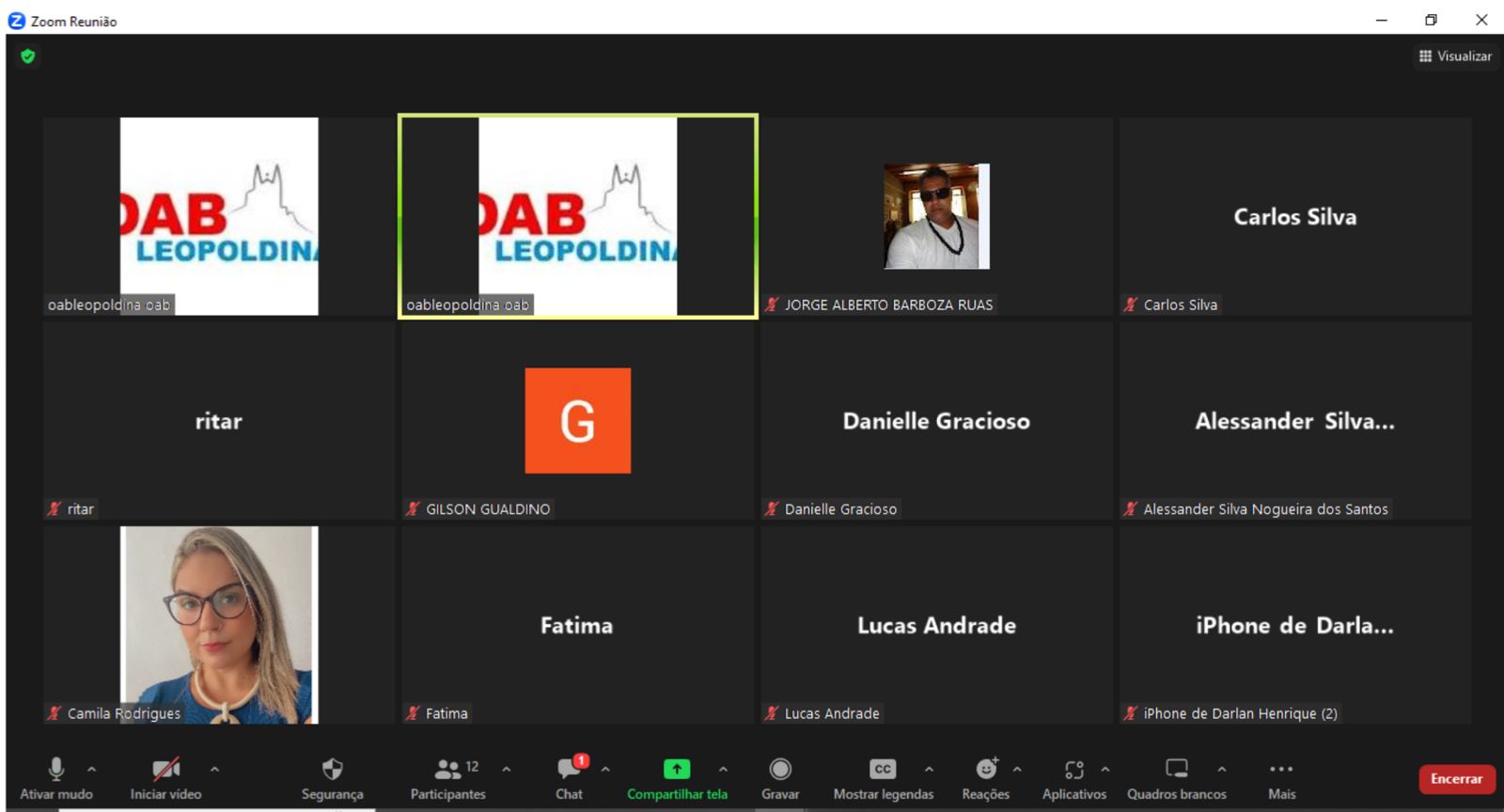
Task: Click the muted mic icon of Fatima
Action: (413, 713)
